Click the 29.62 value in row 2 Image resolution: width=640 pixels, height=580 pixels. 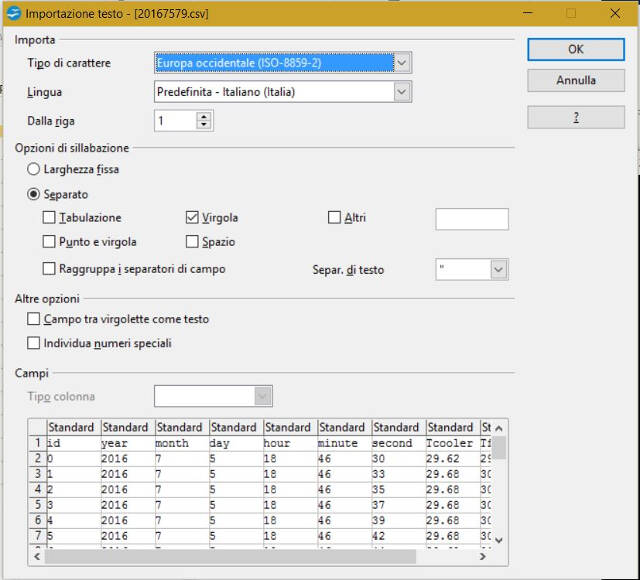pos(442,459)
